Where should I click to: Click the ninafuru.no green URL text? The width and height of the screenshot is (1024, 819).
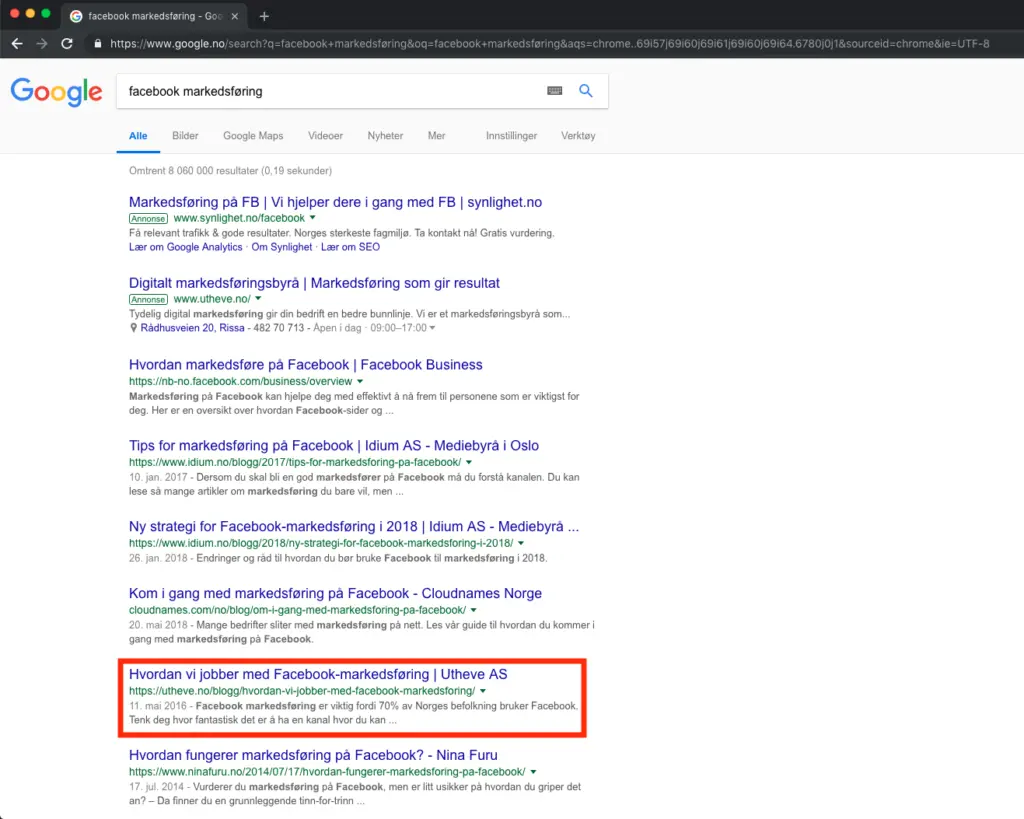coord(327,772)
